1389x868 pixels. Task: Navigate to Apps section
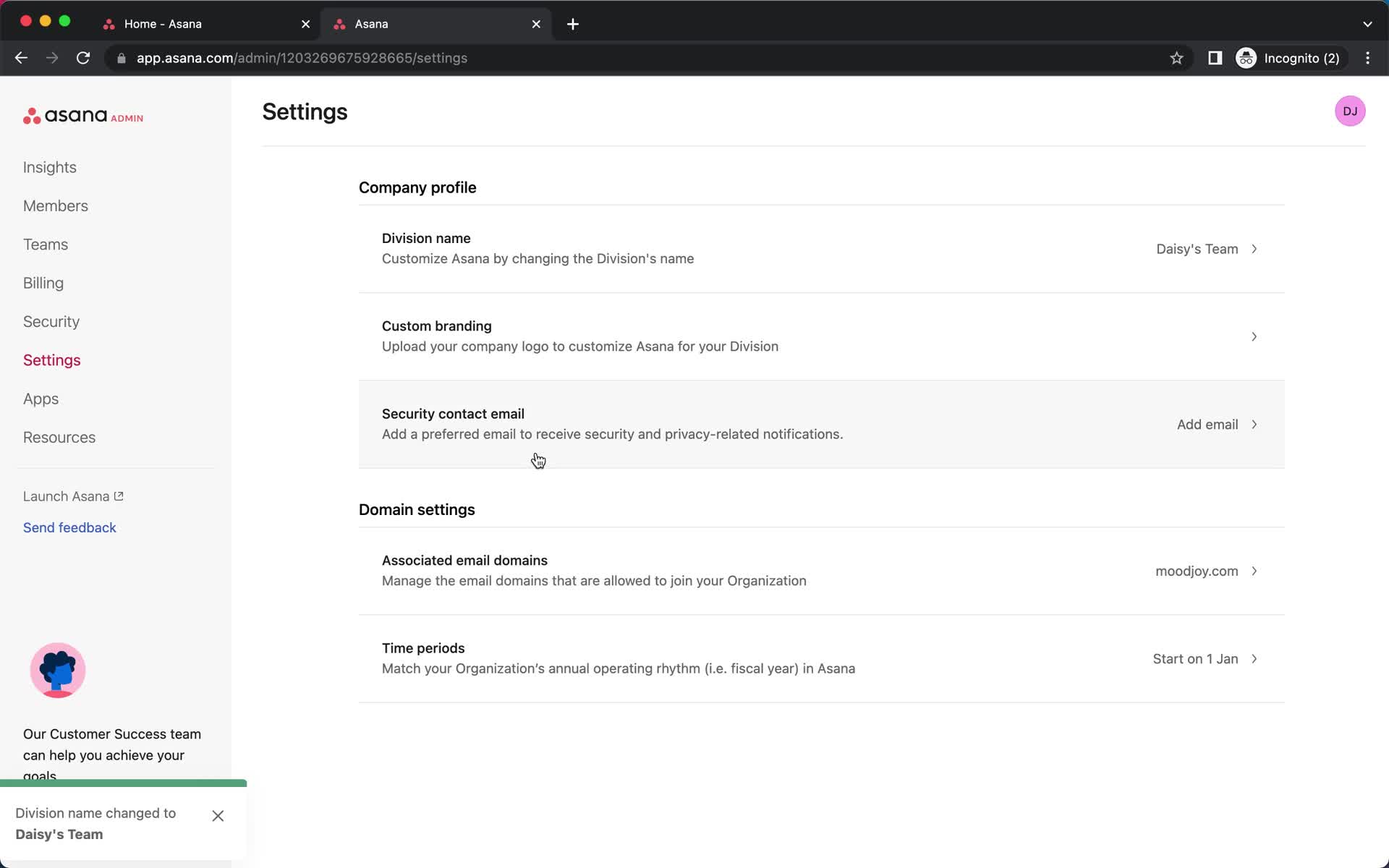(x=41, y=399)
